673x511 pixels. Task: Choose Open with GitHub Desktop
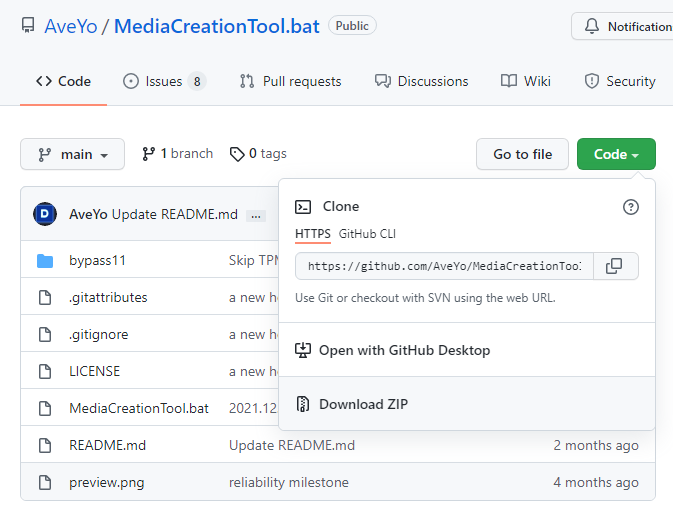coord(467,350)
